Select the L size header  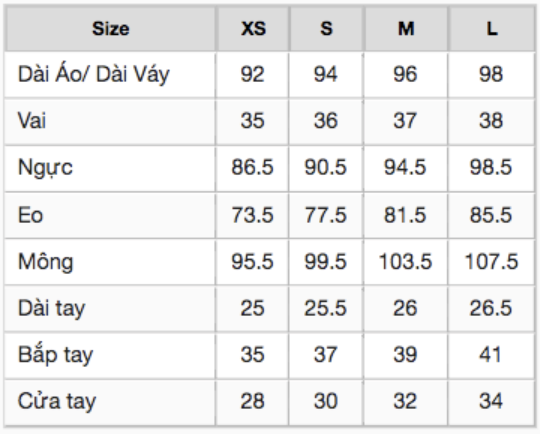[x=492, y=29]
